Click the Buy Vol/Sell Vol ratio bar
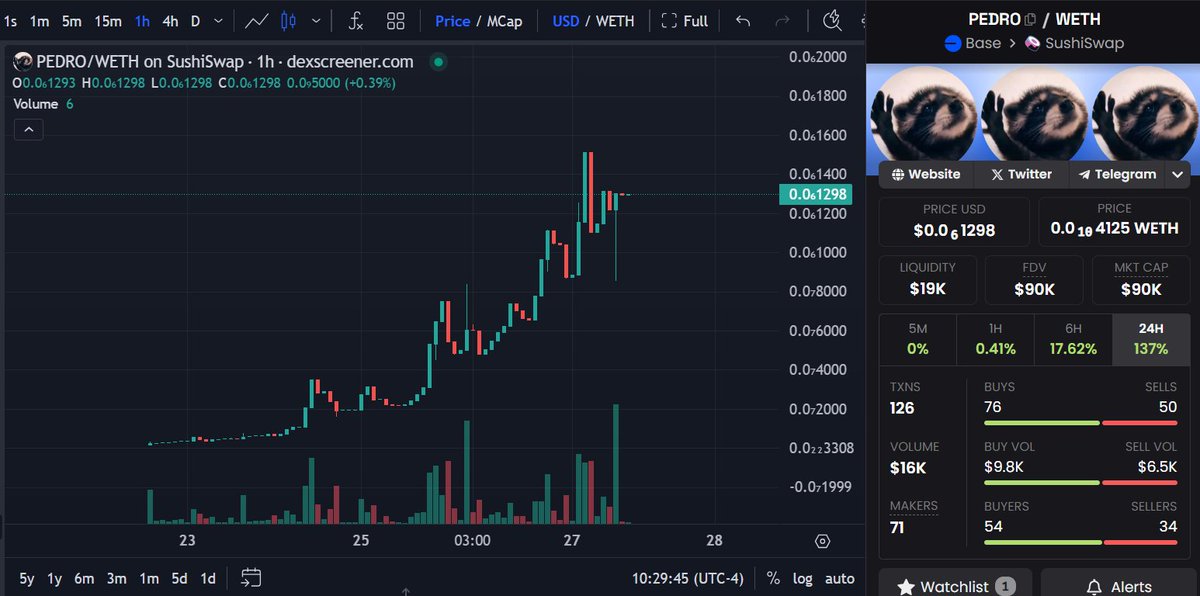 pos(1080,483)
